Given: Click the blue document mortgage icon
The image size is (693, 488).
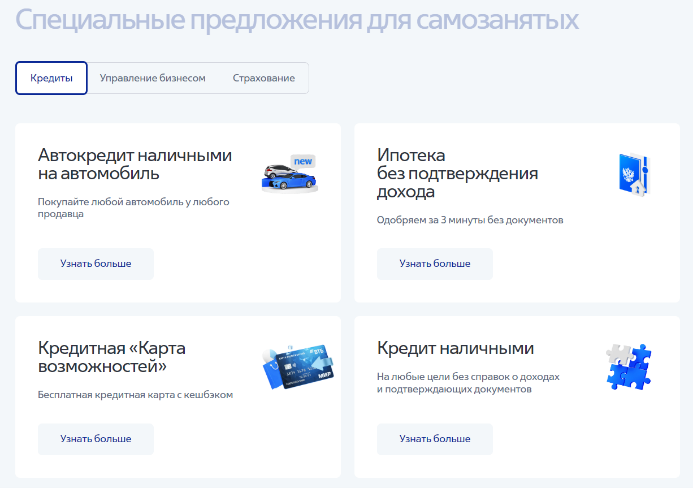Looking at the screenshot, I should [x=632, y=175].
